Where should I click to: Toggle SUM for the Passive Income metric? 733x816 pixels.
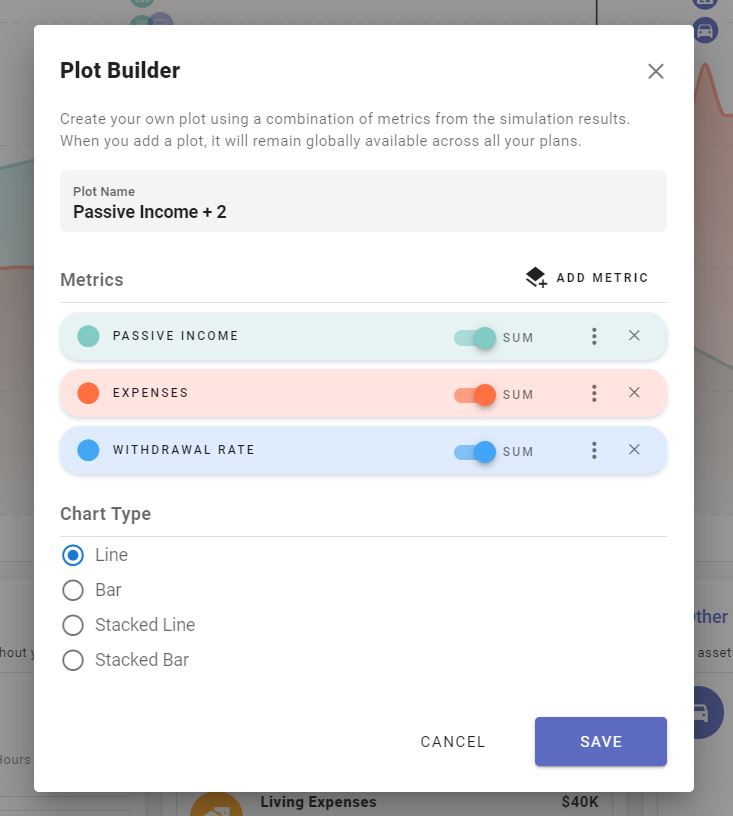tap(475, 338)
